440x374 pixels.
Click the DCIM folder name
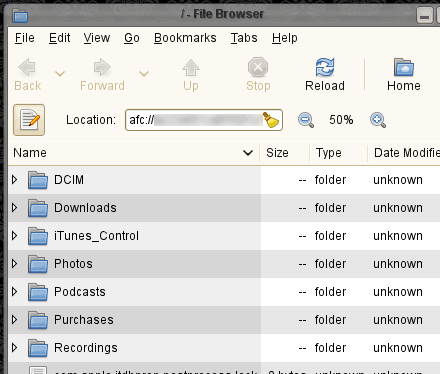coord(69,180)
